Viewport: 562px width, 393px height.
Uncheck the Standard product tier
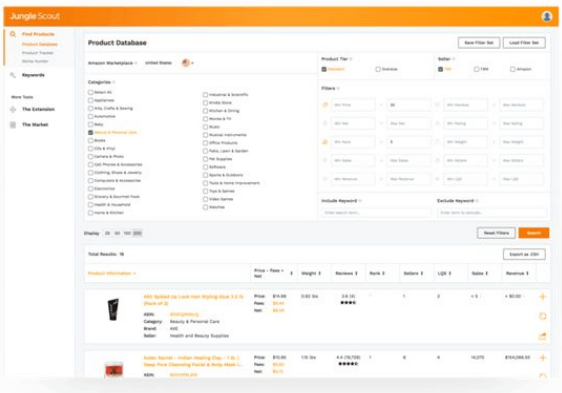tap(324, 69)
